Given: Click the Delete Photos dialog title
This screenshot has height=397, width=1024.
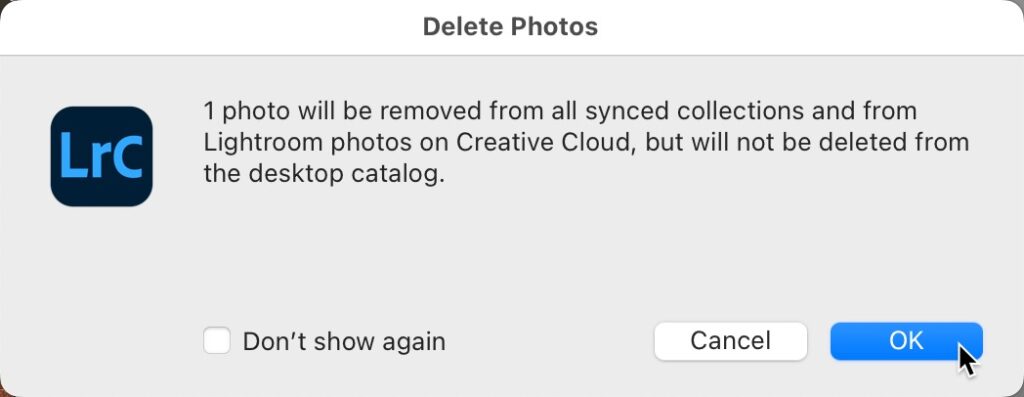Looking at the screenshot, I should [510, 27].
